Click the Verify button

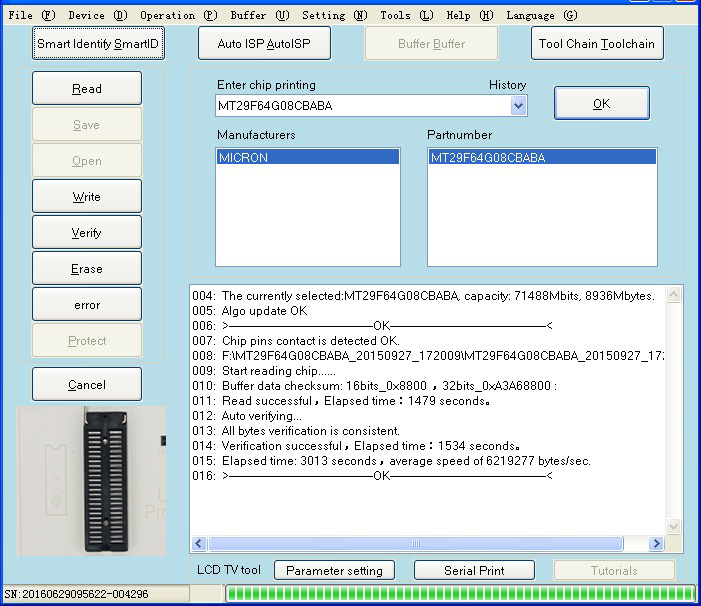pos(87,233)
